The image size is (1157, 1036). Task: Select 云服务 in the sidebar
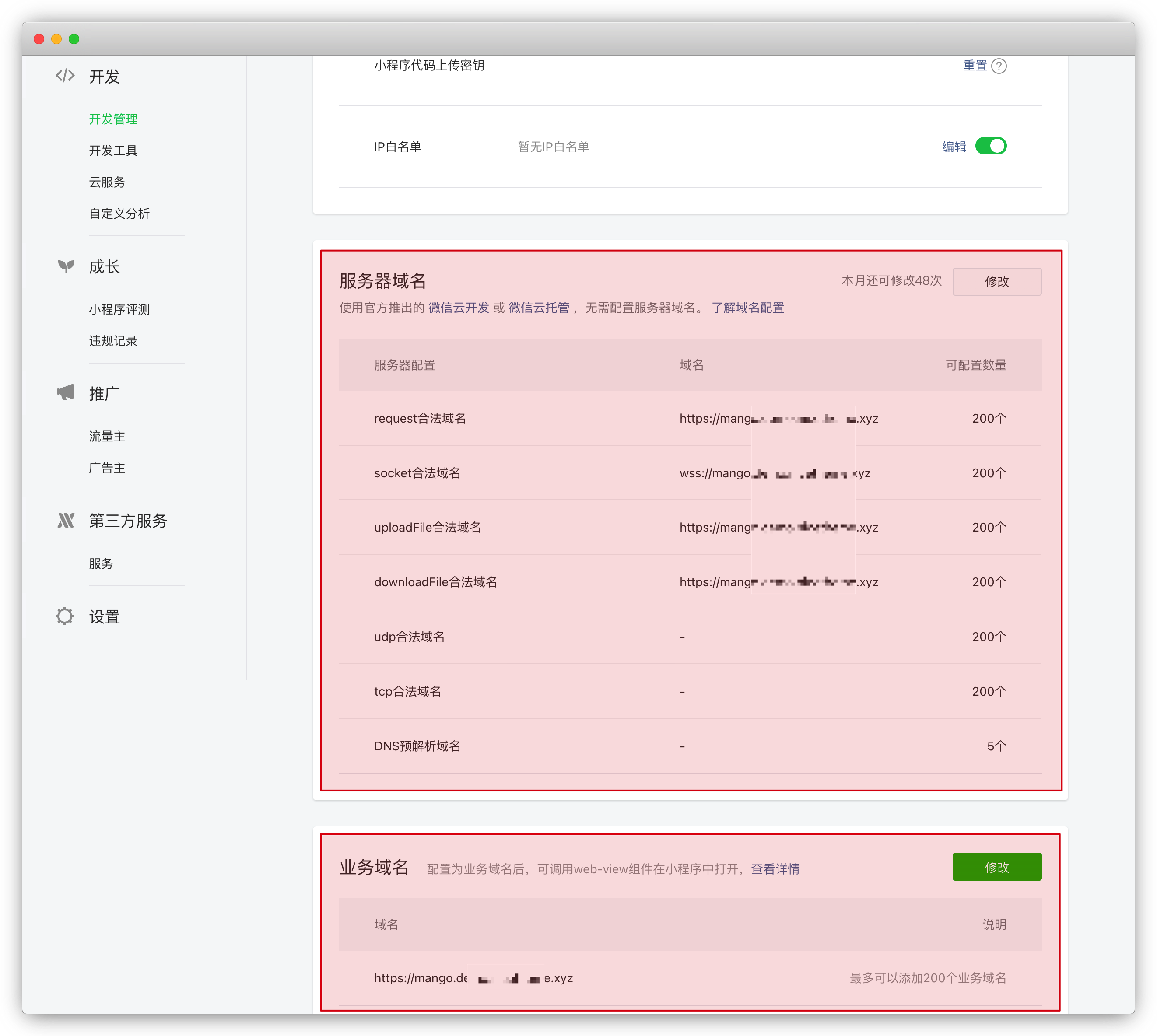click(x=107, y=182)
